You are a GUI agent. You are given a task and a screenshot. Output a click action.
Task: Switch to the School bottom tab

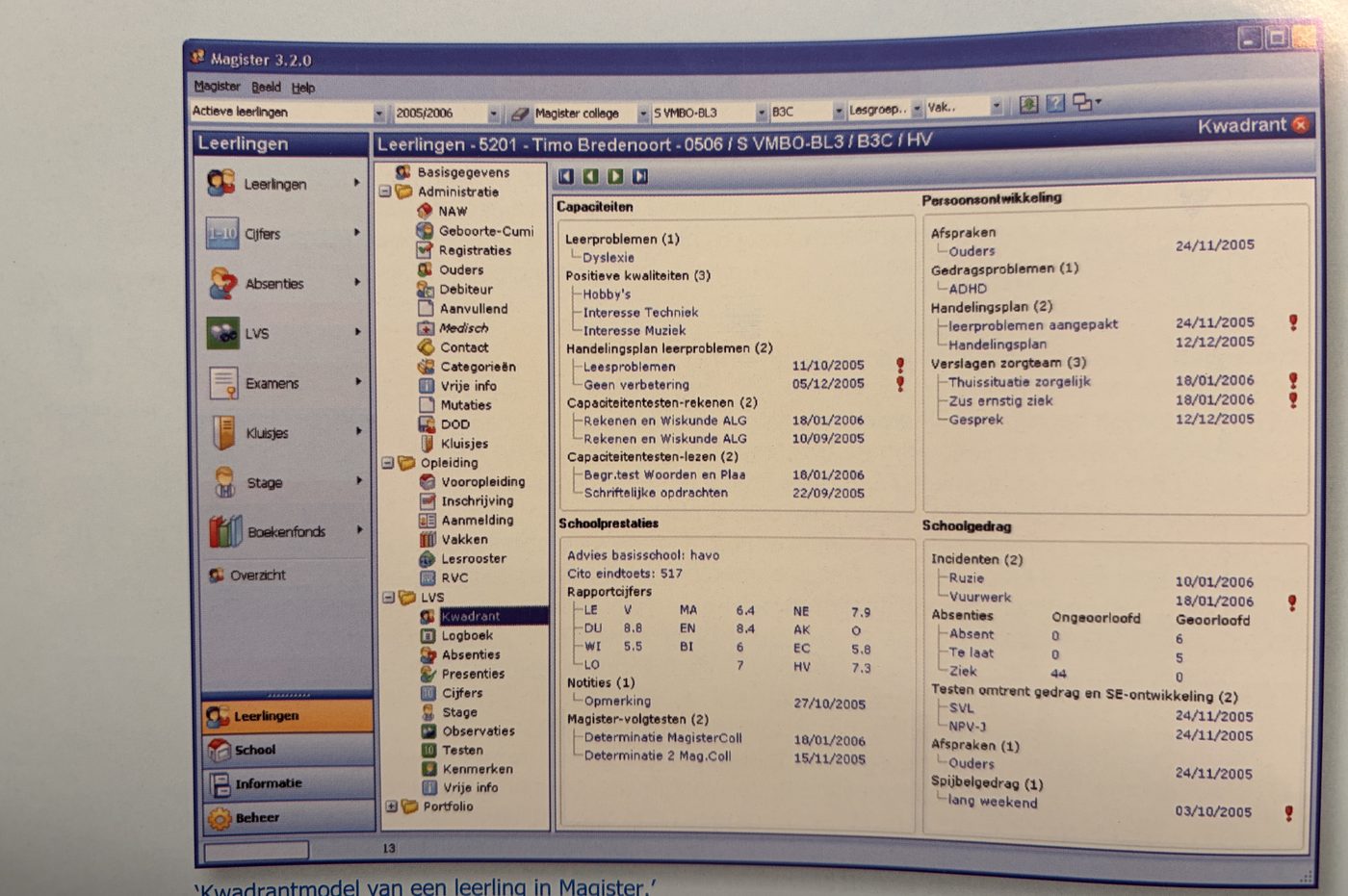(x=288, y=750)
